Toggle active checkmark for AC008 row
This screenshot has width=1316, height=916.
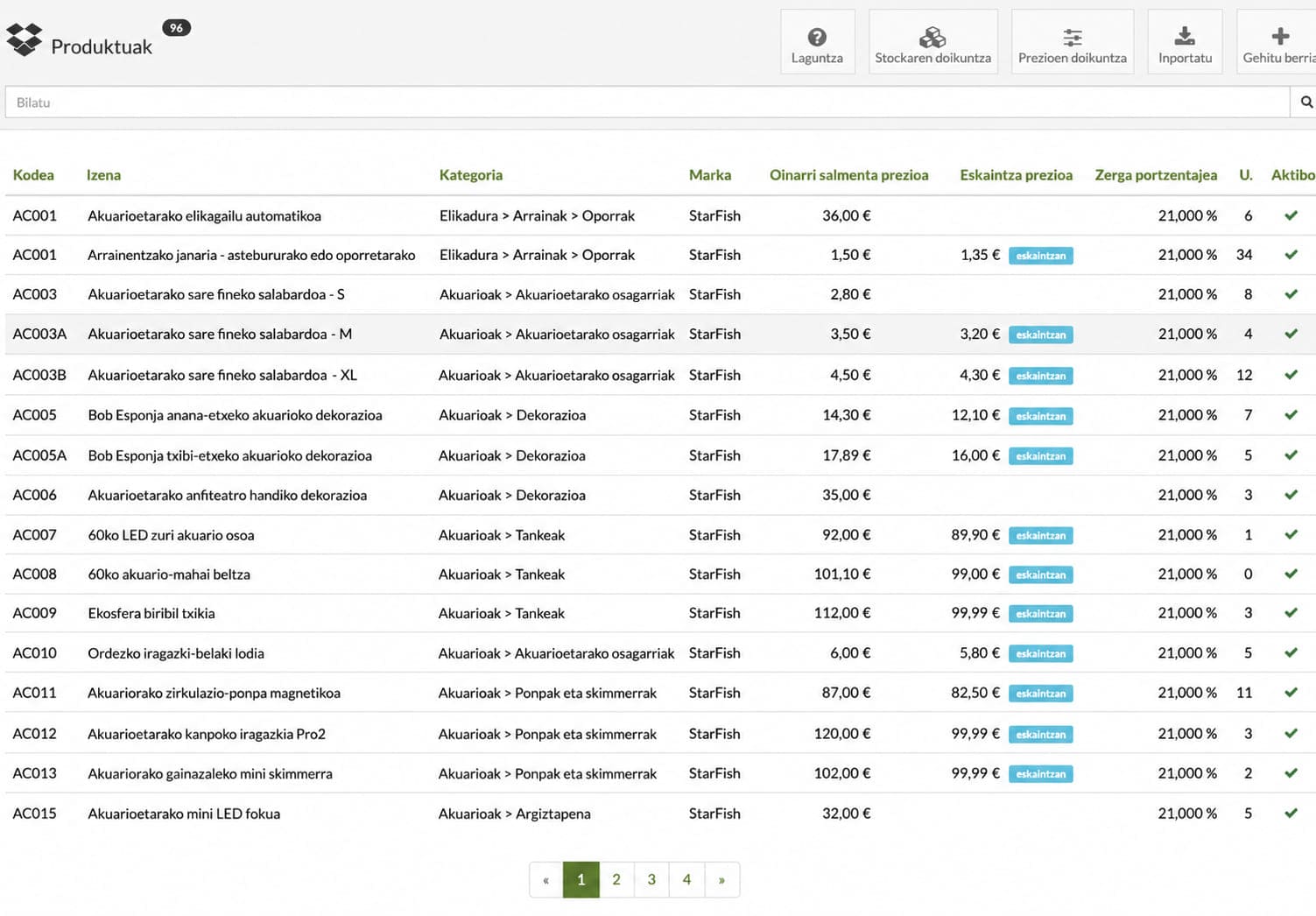point(1291,574)
